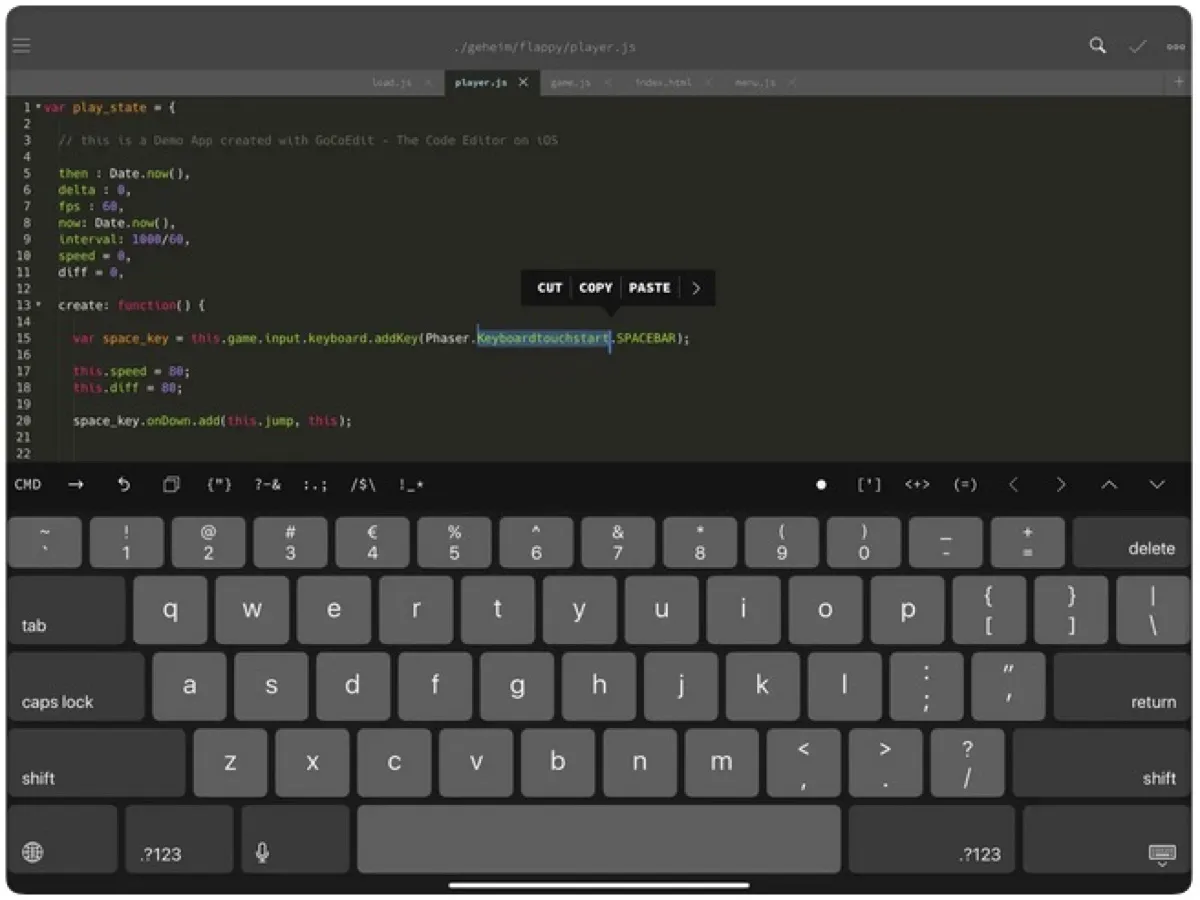Open the !_* symbols group

pyautogui.click(x=411, y=485)
